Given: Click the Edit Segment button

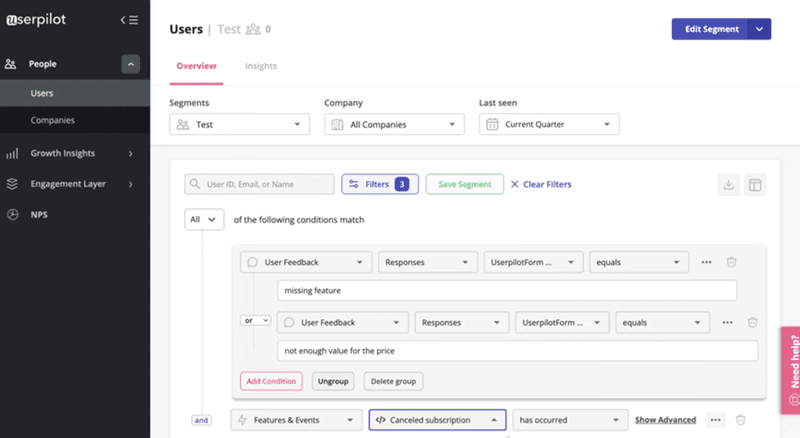Looking at the screenshot, I should [711, 29].
